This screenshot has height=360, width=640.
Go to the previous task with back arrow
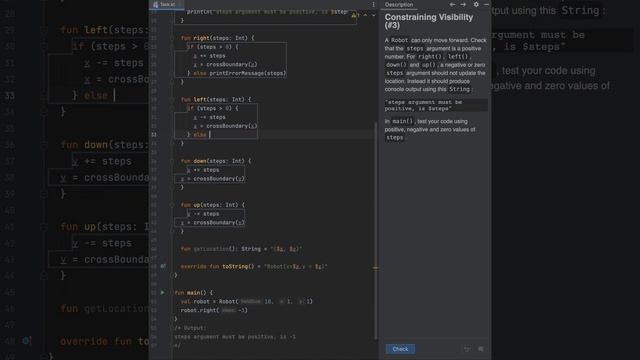tap(452, 4)
